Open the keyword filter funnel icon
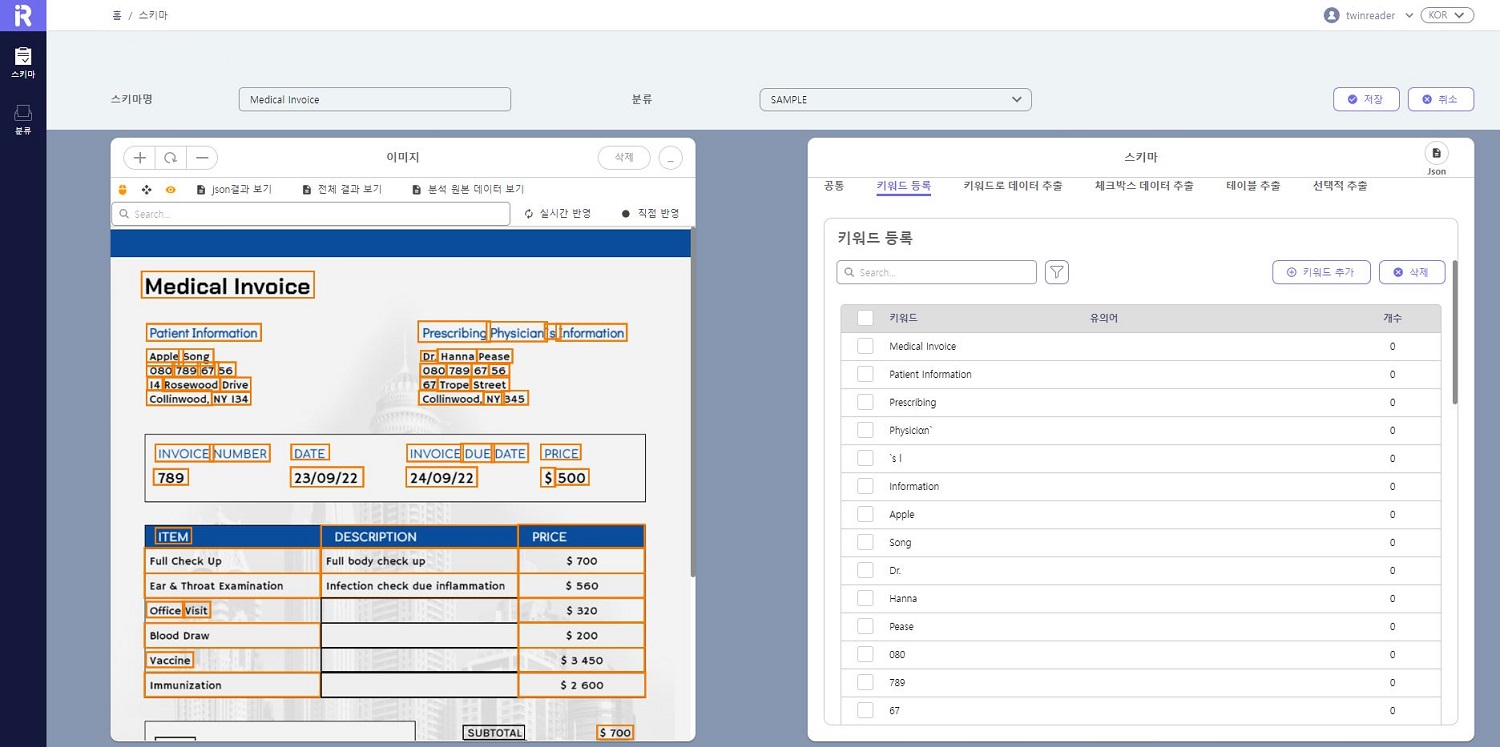Image resolution: width=1500 pixels, height=747 pixels. click(1057, 272)
